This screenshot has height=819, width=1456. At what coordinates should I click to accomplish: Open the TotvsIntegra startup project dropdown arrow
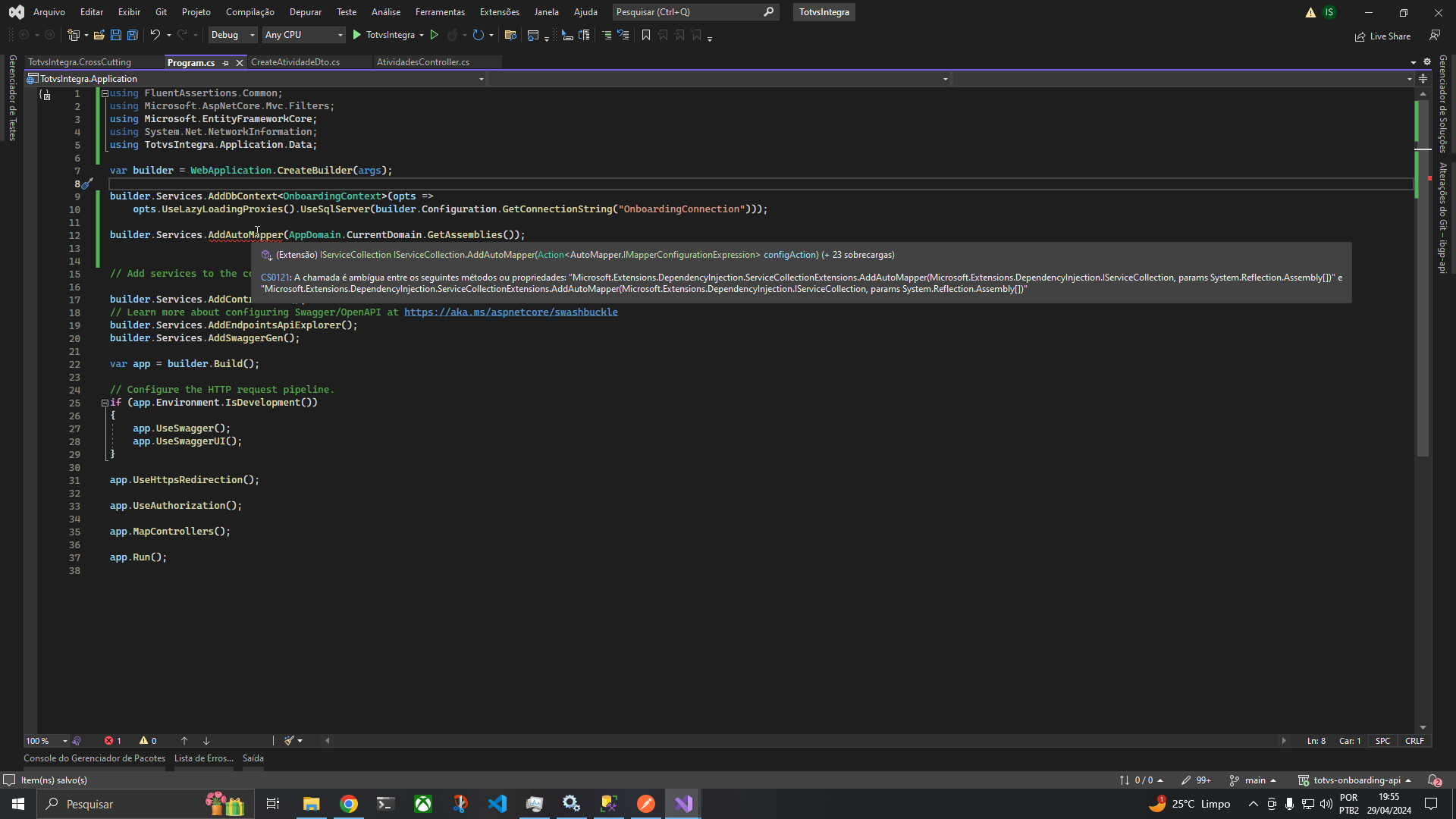pyautogui.click(x=422, y=35)
